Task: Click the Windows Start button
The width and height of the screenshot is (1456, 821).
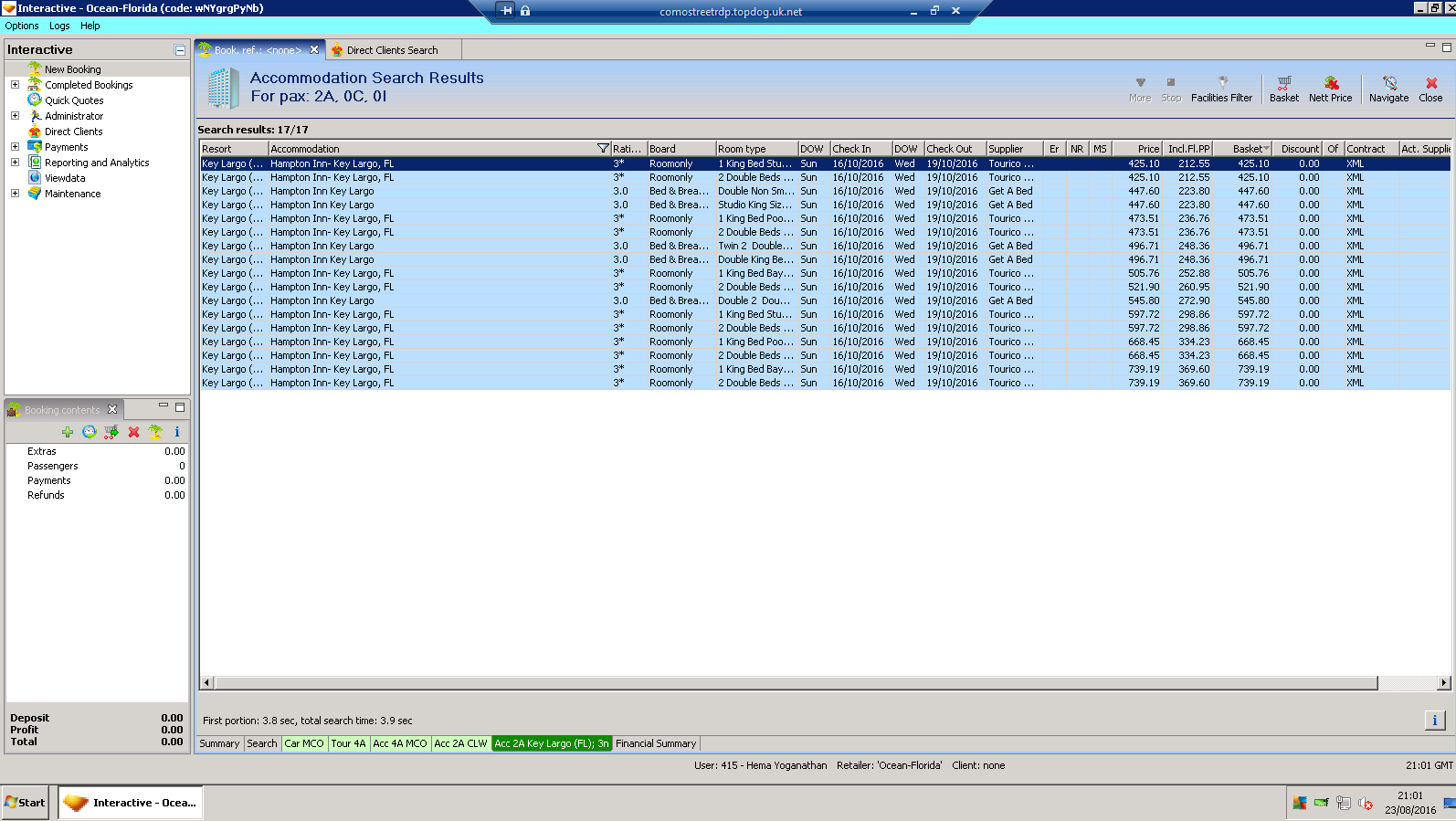Action: pos(25,803)
